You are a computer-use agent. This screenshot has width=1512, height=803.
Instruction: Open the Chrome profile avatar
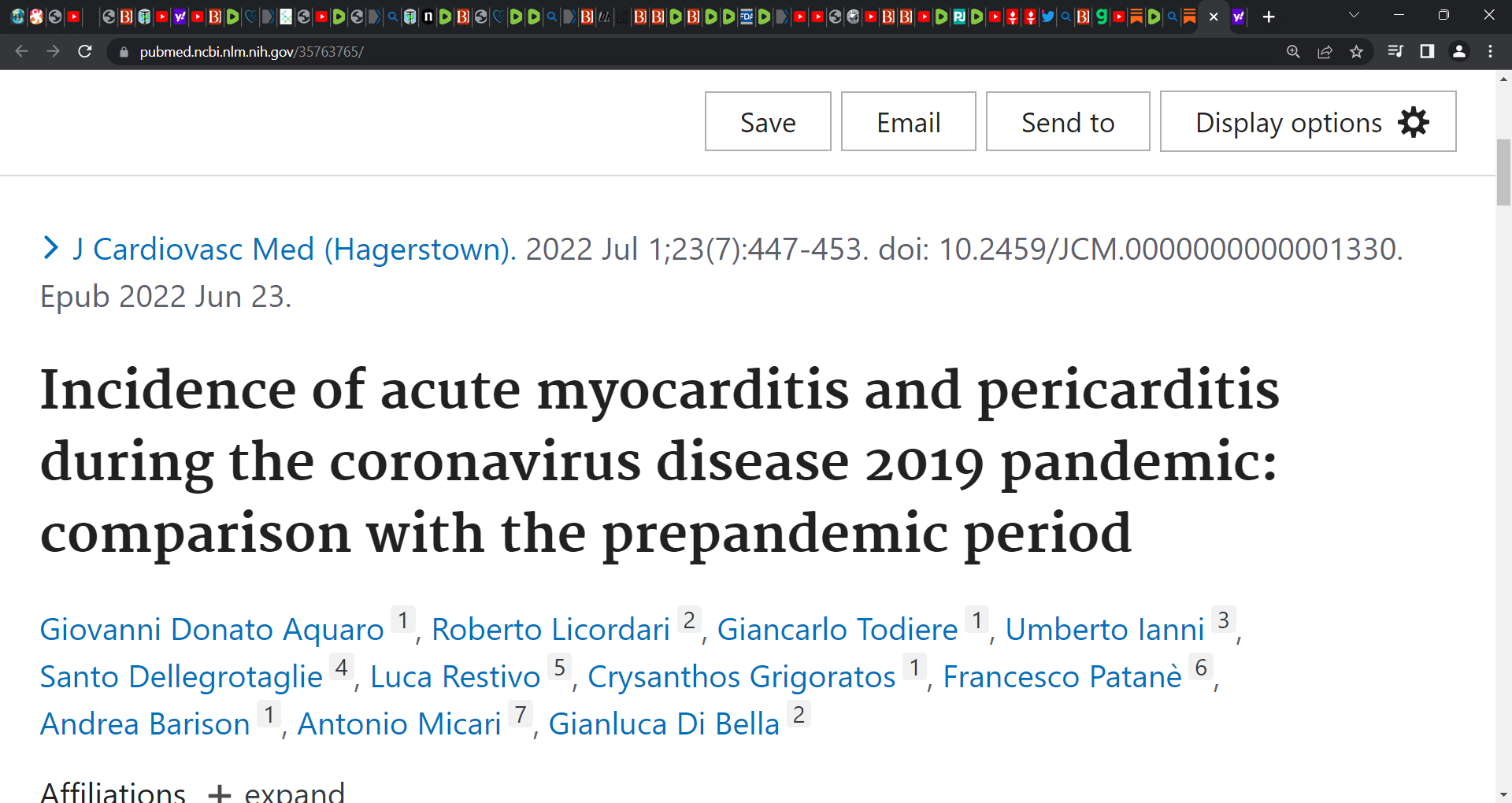coord(1459,51)
